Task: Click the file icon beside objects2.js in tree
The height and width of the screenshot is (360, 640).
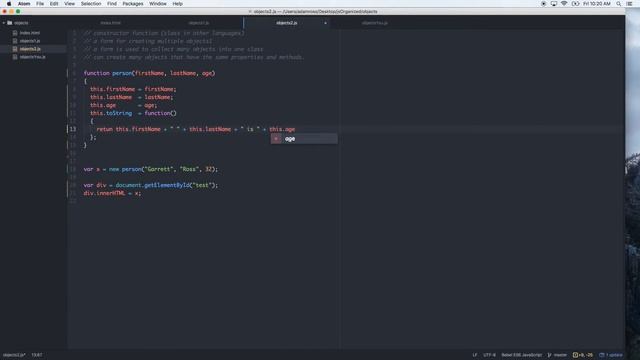Action: 15,49
